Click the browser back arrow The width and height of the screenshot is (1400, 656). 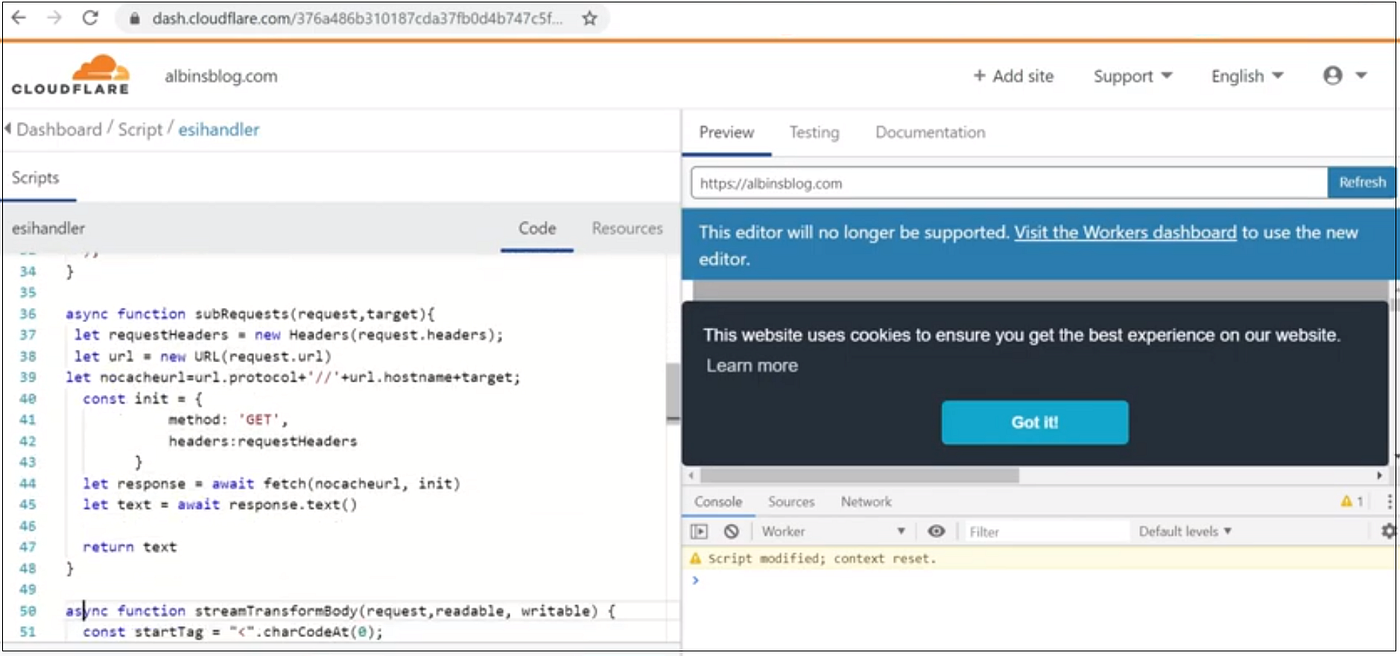(18, 18)
